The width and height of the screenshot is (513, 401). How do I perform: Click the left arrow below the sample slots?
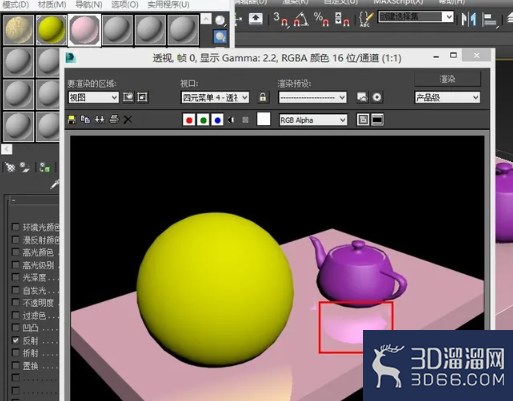coord(7,149)
